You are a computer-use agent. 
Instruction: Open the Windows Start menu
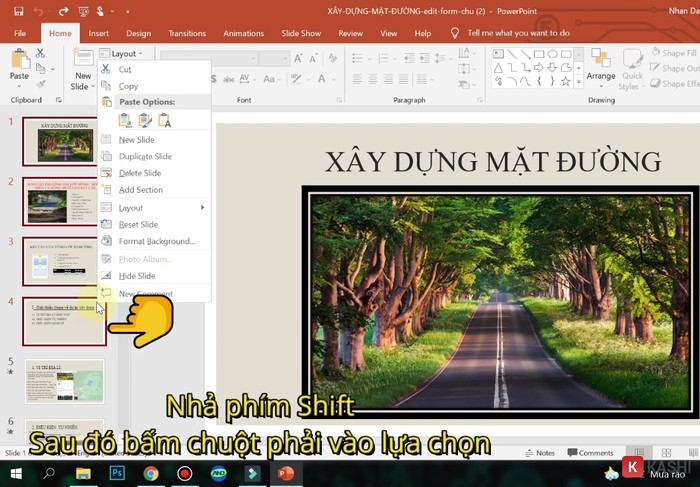[16, 474]
